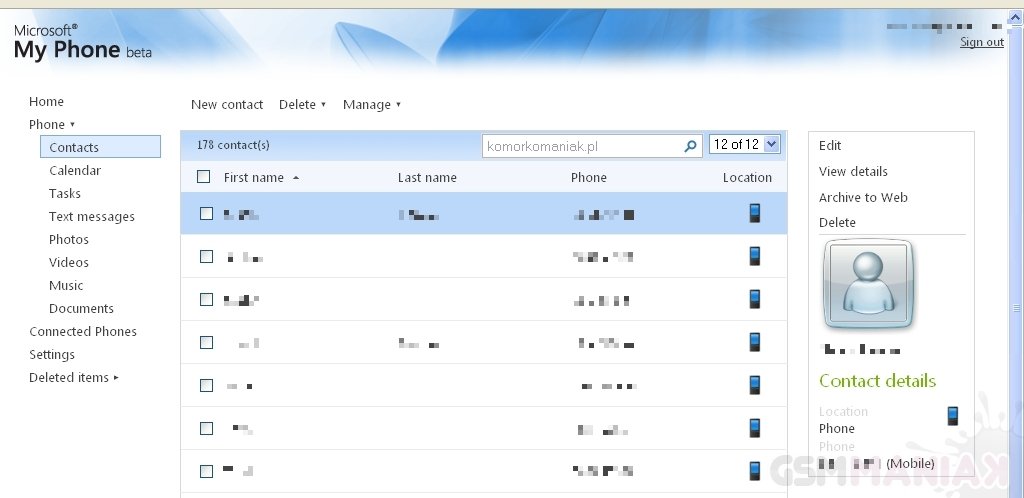Click phone location icon in sixth contact row
This screenshot has height=498, width=1024.
(x=754, y=428)
